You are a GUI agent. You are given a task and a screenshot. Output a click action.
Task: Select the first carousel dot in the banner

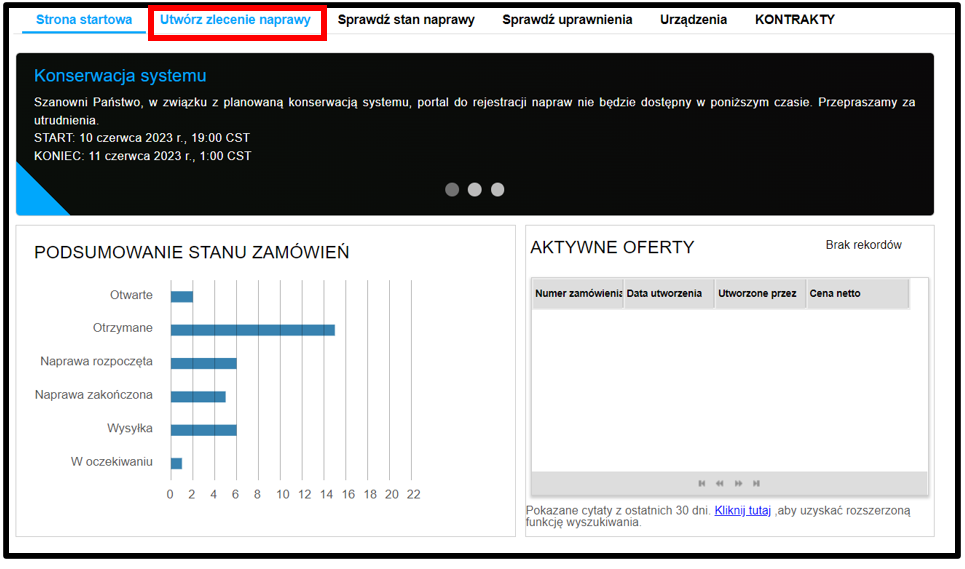click(x=452, y=189)
